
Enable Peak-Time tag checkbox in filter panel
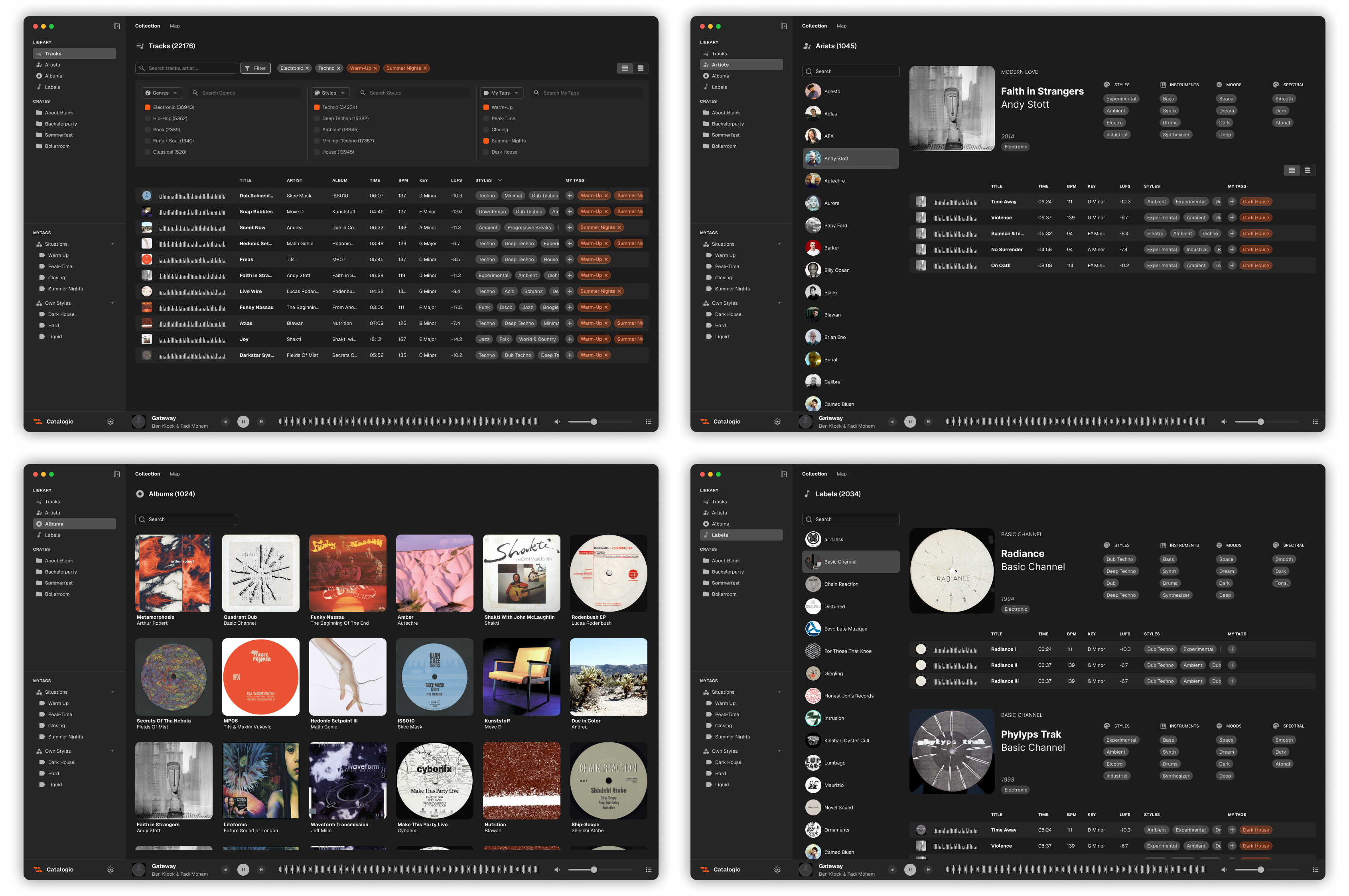coord(486,118)
